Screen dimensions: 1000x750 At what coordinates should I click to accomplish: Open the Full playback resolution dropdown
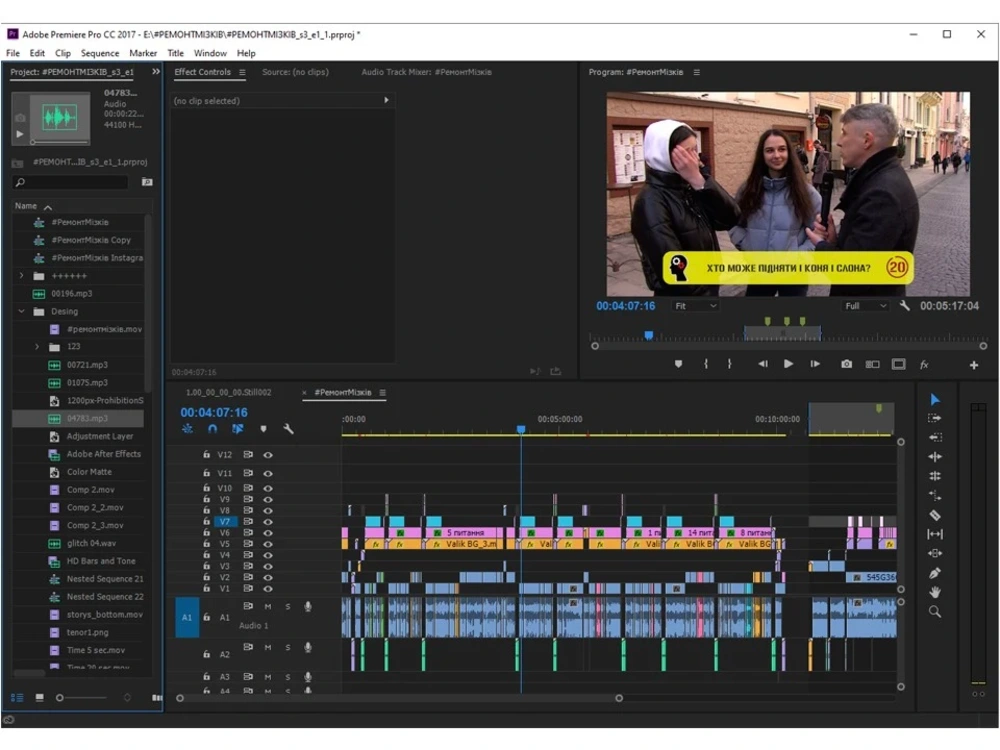coord(865,306)
